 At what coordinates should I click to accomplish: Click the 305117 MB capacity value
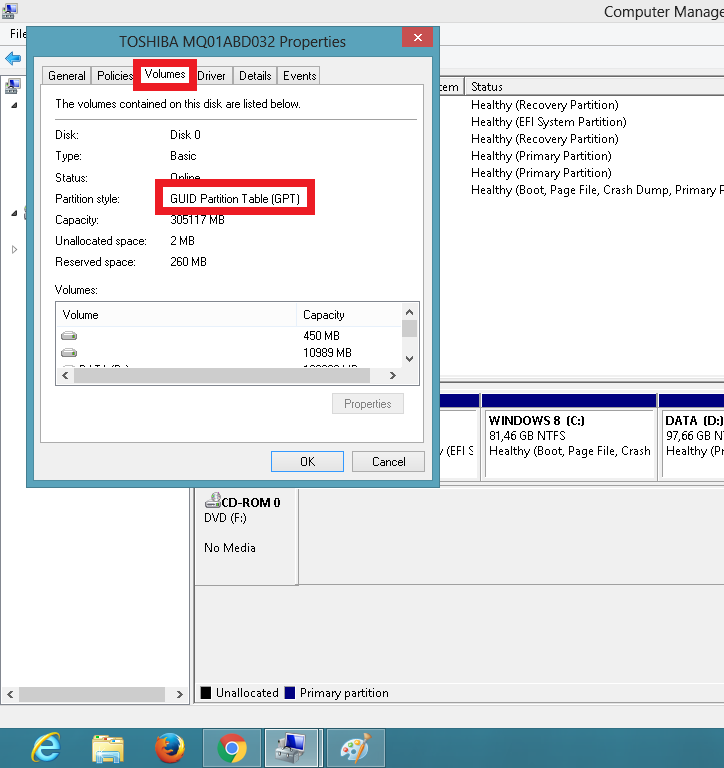(x=197, y=220)
